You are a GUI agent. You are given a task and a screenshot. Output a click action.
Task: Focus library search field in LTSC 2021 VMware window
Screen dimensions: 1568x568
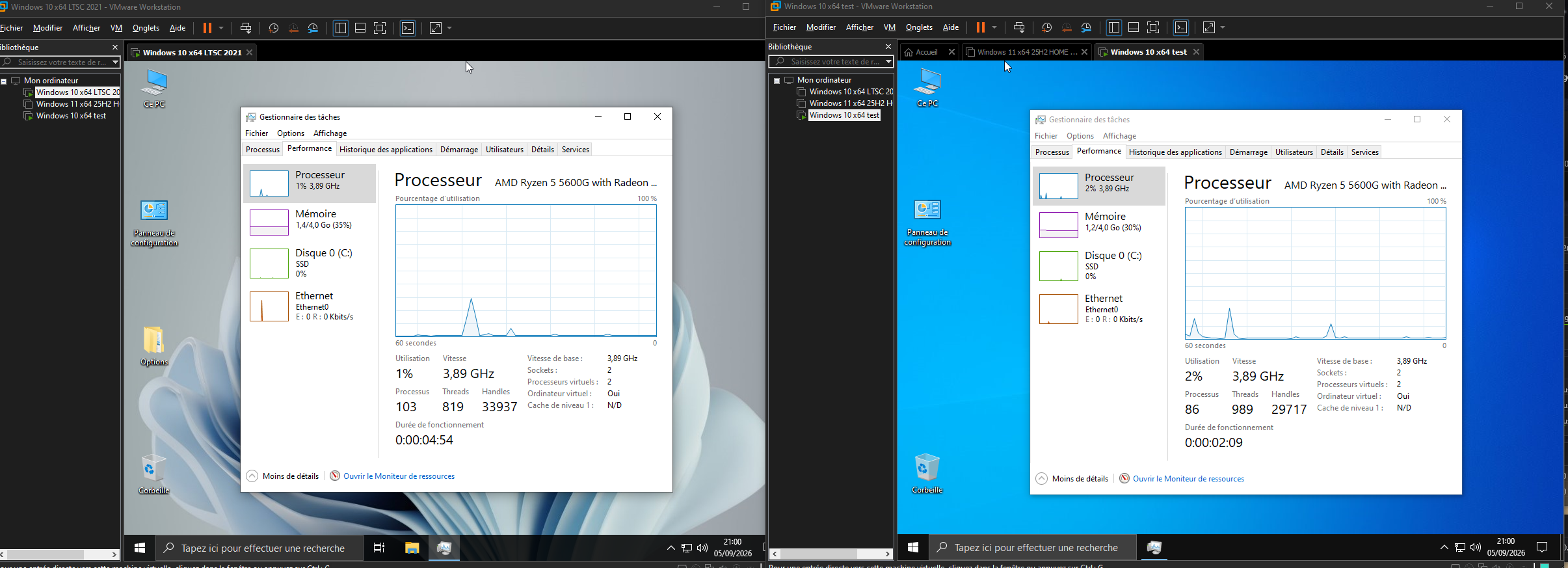pos(62,62)
